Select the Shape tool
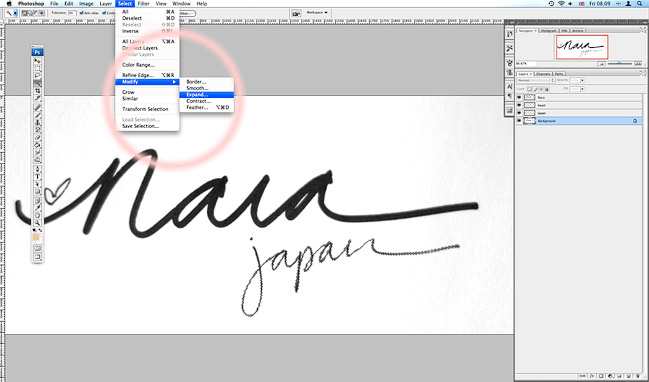 point(37,192)
